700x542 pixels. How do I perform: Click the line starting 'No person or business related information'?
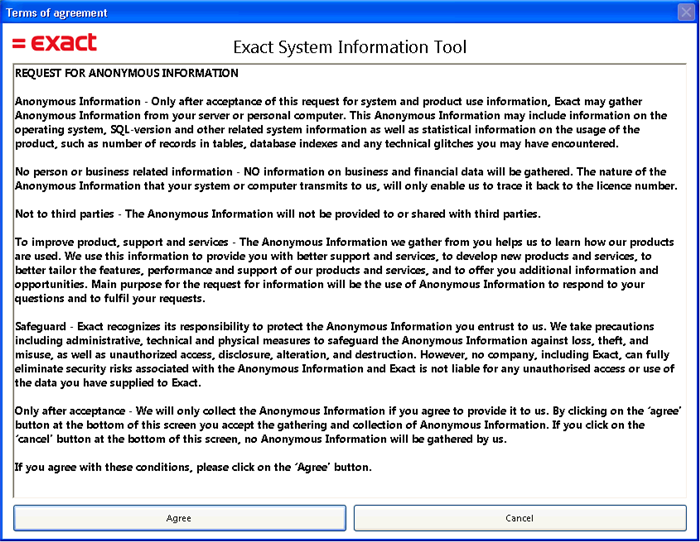coord(341,172)
